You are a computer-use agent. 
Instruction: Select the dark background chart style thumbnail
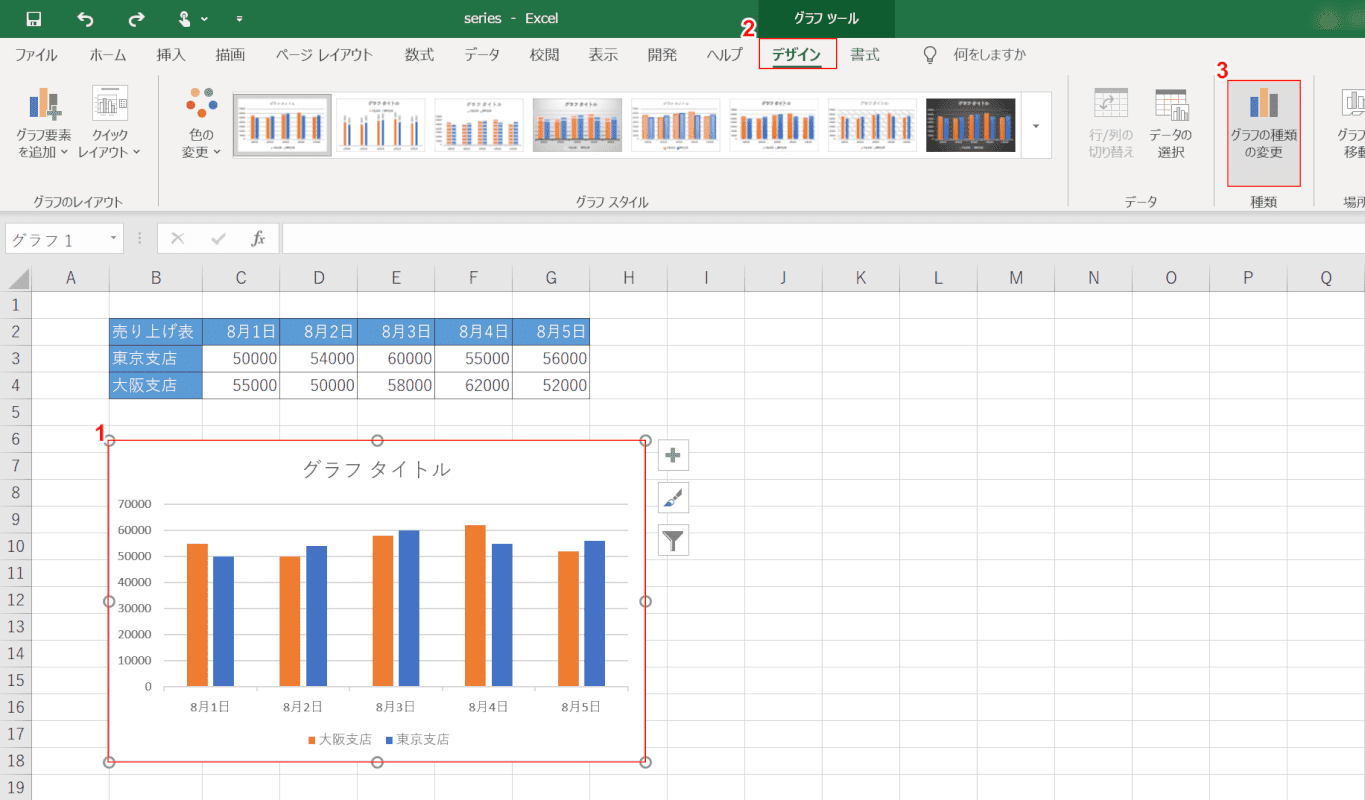point(971,125)
